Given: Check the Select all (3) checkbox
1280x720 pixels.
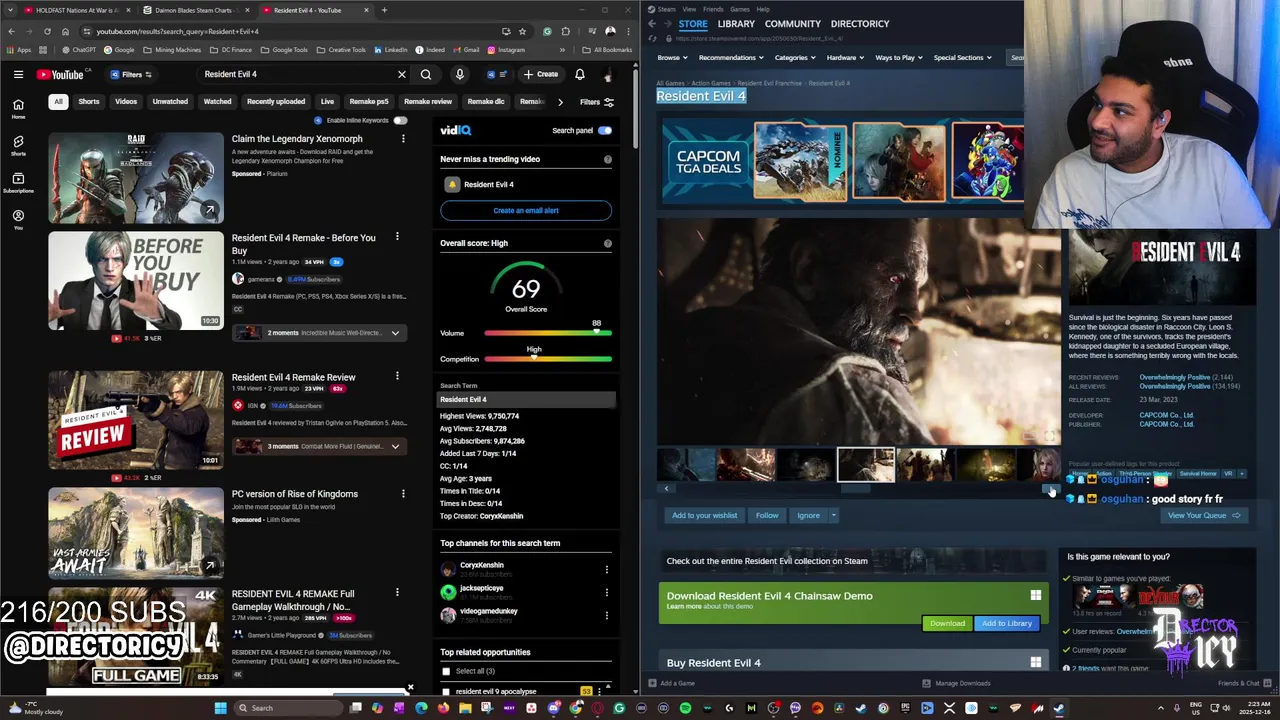Looking at the screenshot, I should click(x=446, y=671).
